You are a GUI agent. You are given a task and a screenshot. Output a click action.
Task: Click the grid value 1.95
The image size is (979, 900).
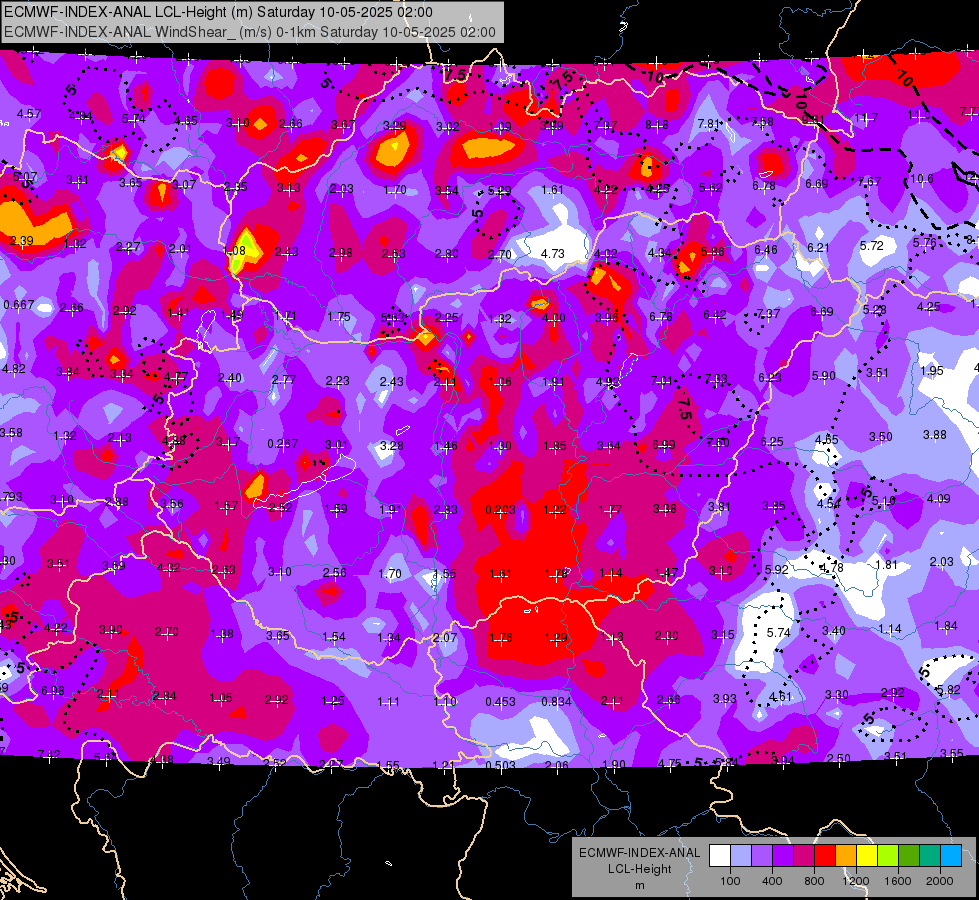click(x=932, y=370)
